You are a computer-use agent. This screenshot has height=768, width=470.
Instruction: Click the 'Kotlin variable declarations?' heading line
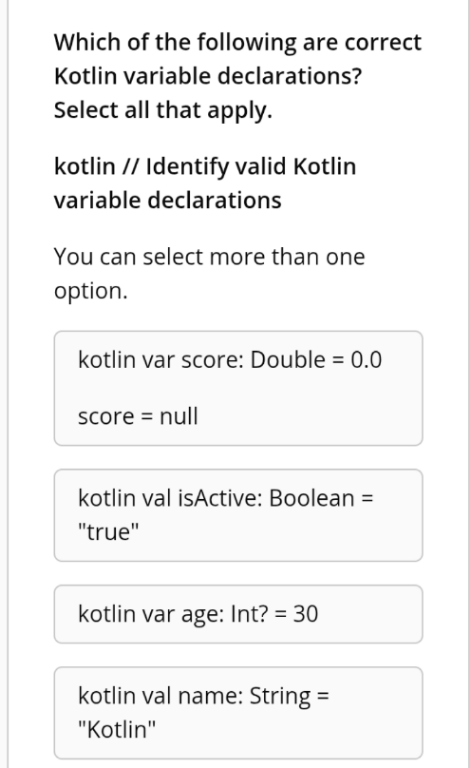pyautogui.click(x=208, y=76)
